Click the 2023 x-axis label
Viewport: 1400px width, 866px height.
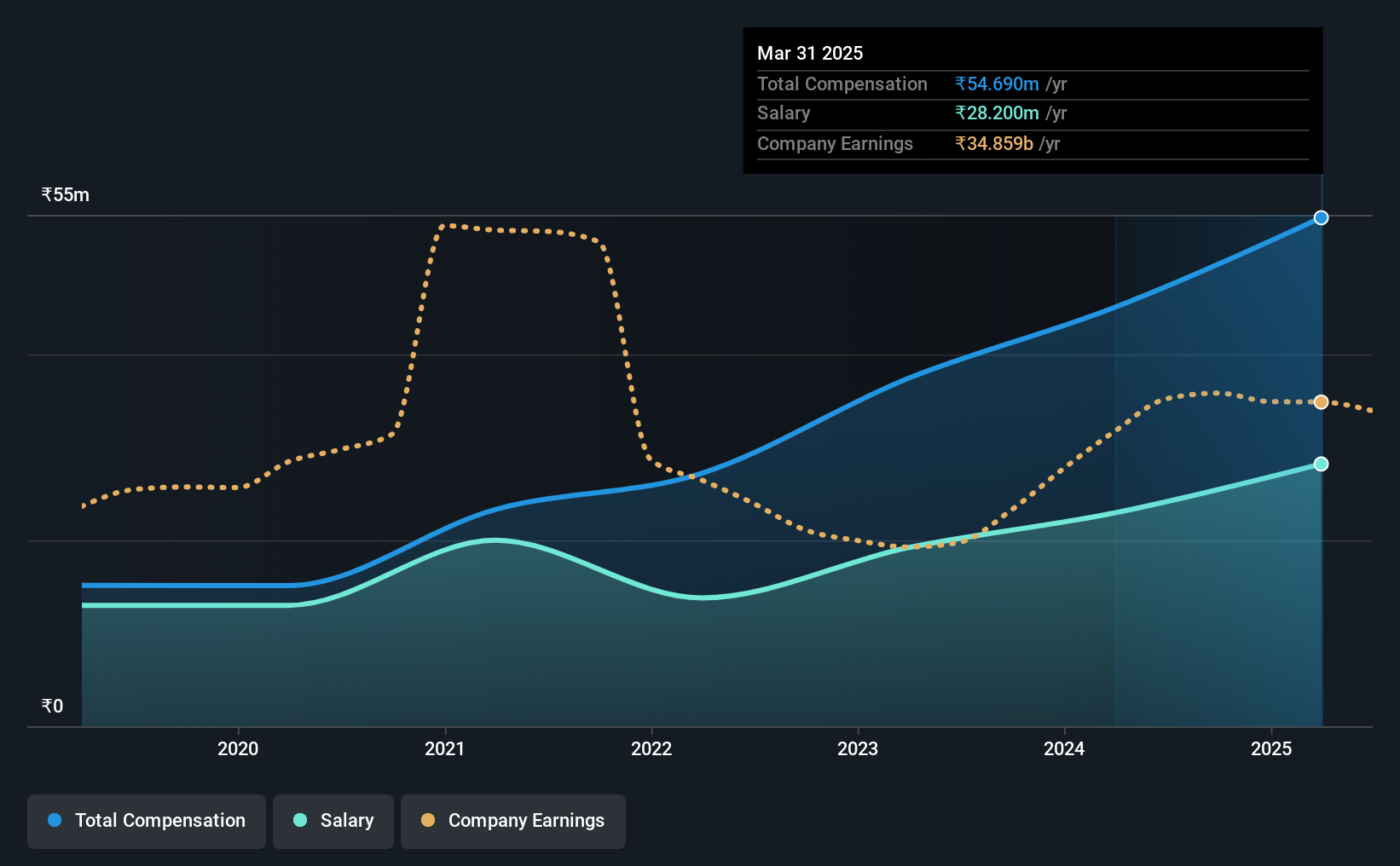[858, 748]
